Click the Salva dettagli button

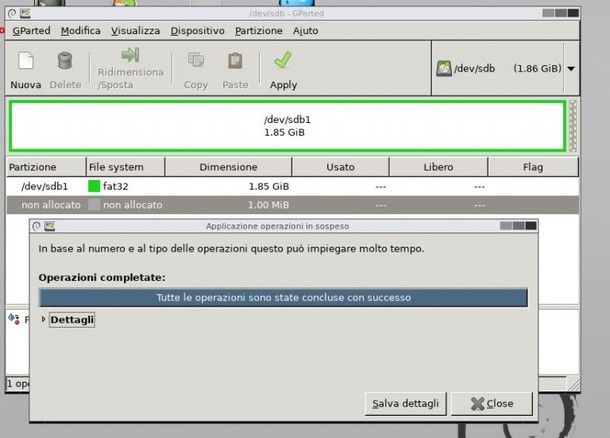[x=405, y=404]
